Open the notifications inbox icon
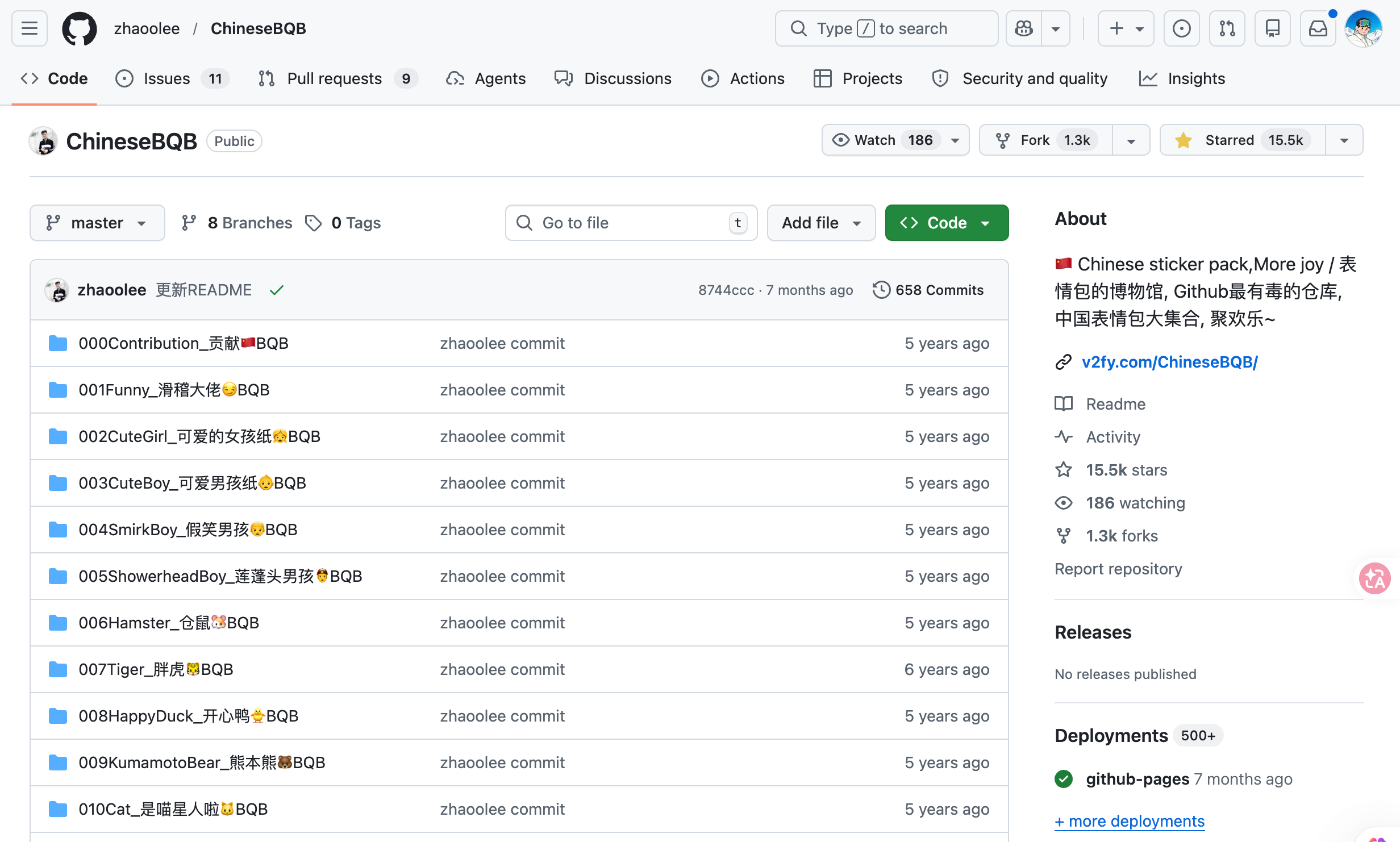1400x842 pixels. click(x=1318, y=28)
